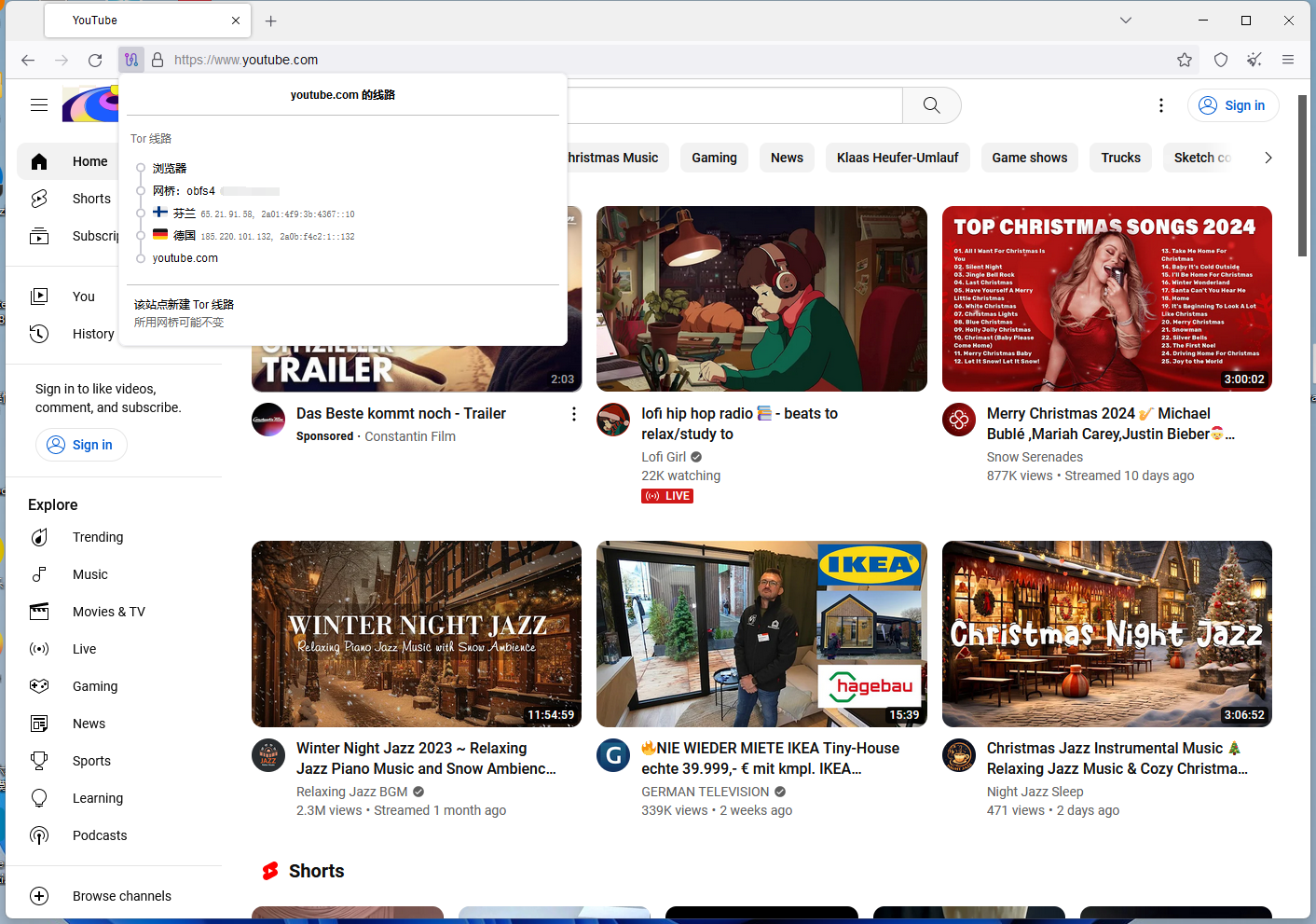Select the Gaming filter chip
The width and height of the screenshot is (1316, 924).
(x=714, y=158)
